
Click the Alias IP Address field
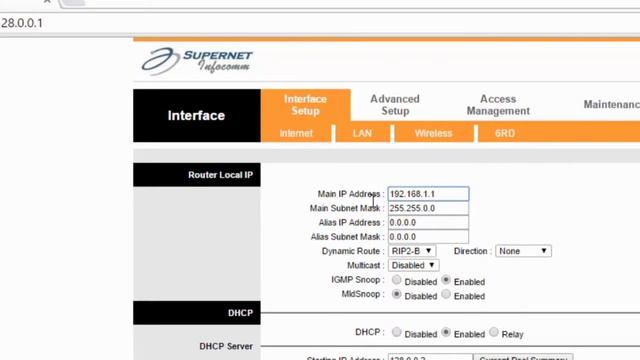pyautogui.click(x=428, y=222)
